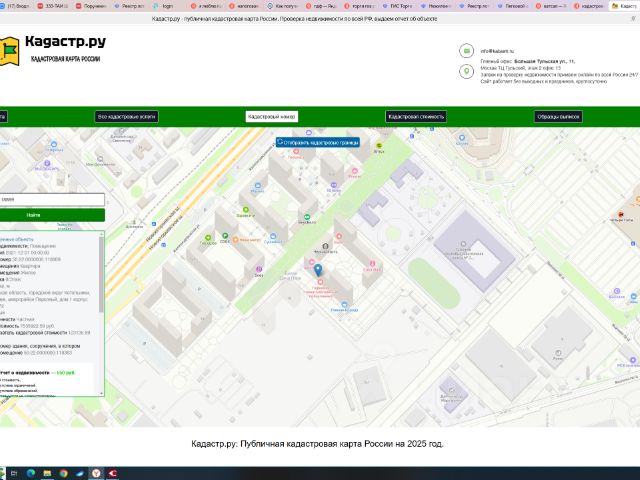Click the info panel scroll-up arrow
Viewport: 640px width, 480px height.
click(x=101, y=234)
